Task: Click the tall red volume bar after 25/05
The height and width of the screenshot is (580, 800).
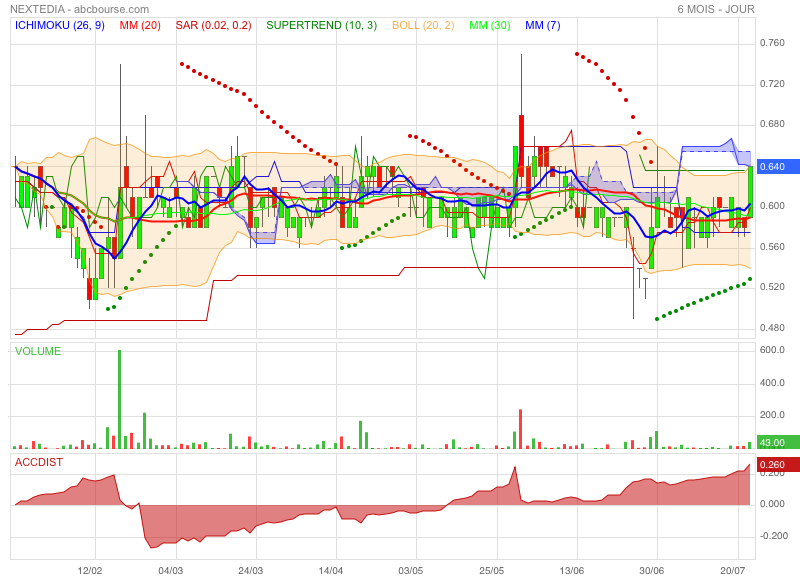Action: point(520,429)
